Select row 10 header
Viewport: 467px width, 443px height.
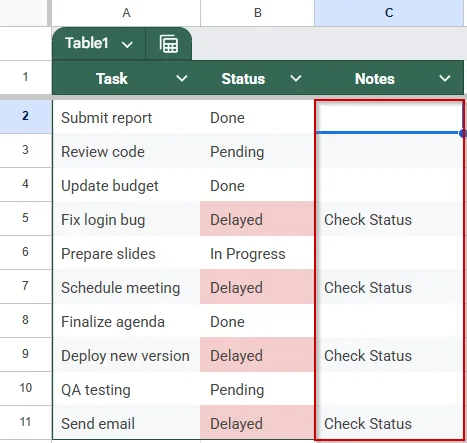[25, 388]
